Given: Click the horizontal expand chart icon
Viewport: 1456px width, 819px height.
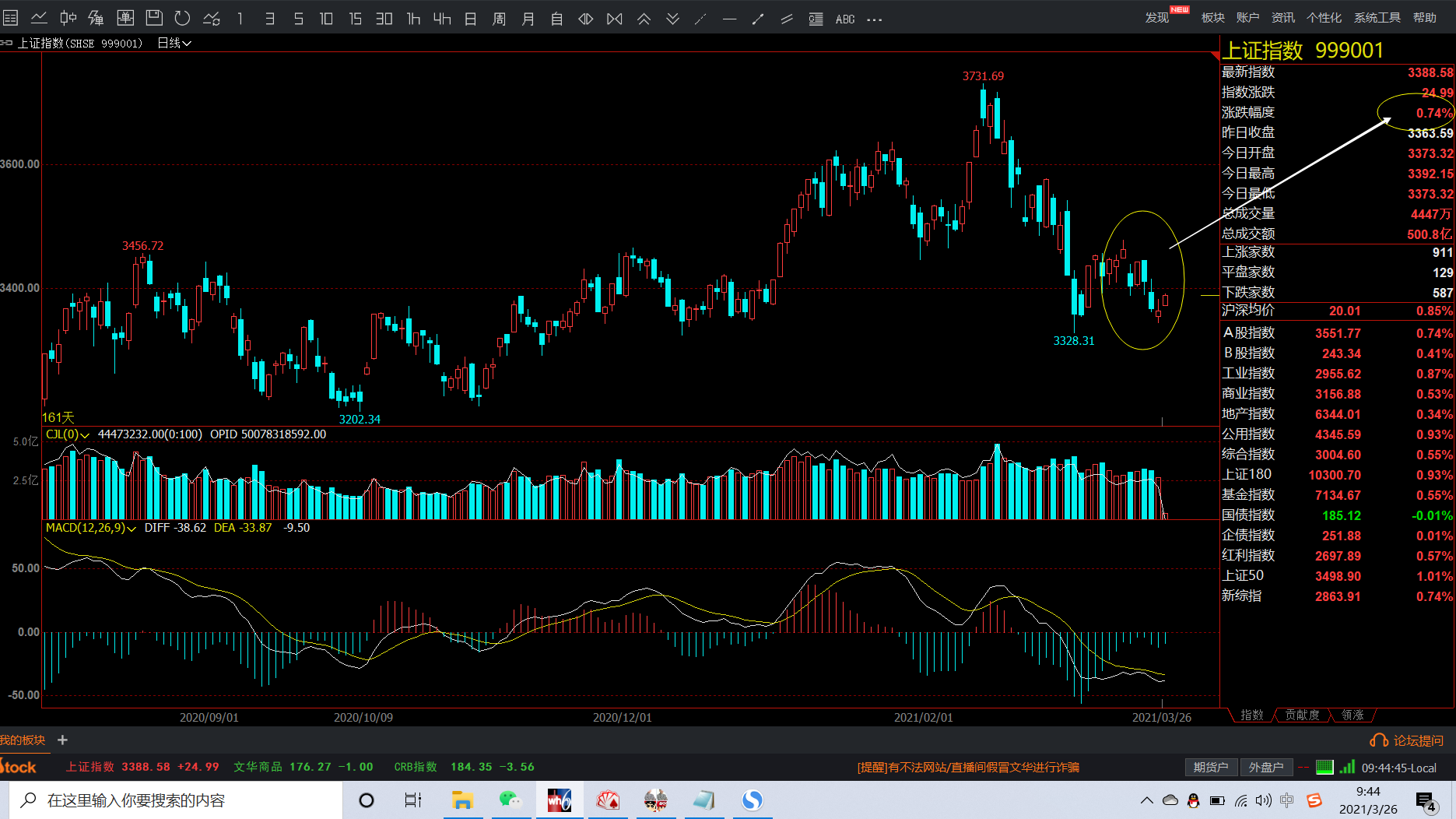Looking at the screenshot, I should coord(586,18).
